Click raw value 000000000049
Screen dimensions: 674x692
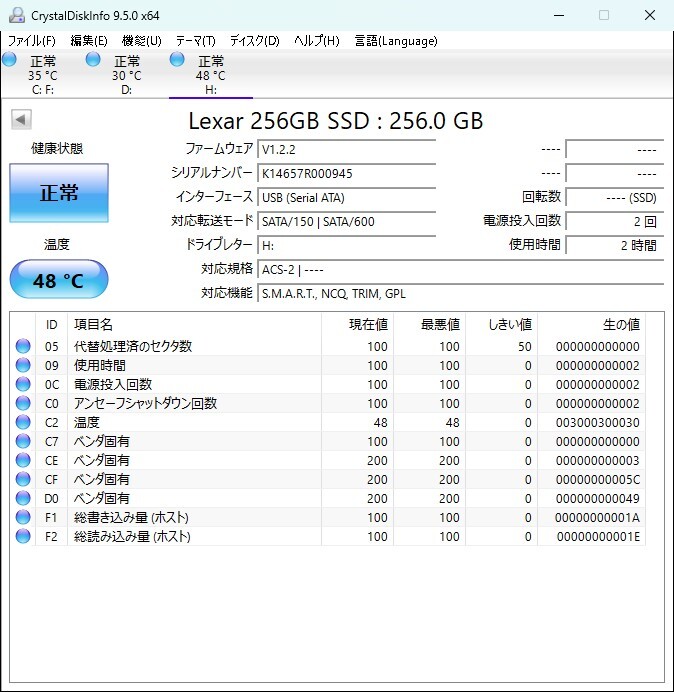[598, 498]
